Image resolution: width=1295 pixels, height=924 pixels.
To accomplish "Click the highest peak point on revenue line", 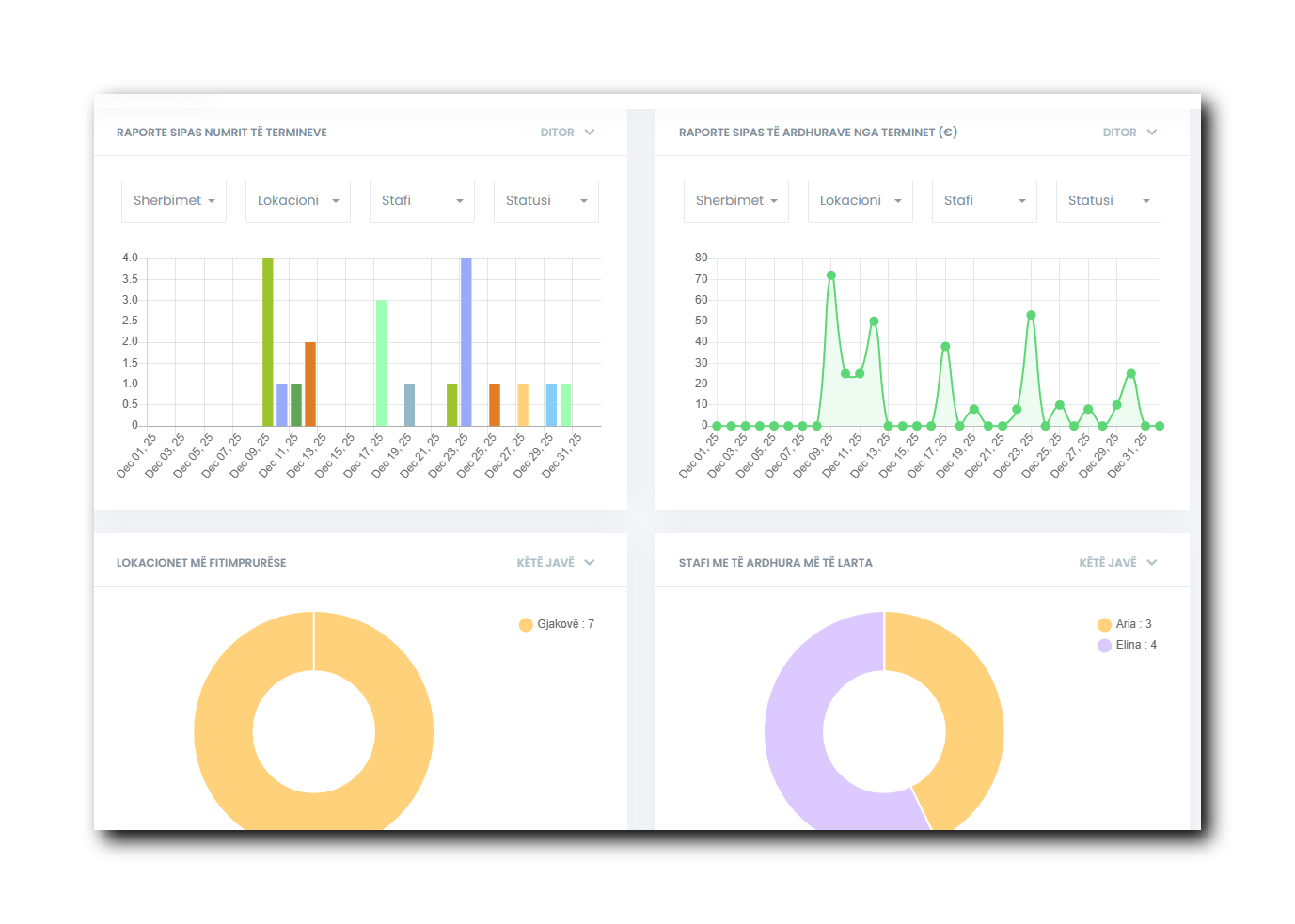I will pyautogui.click(x=831, y=275).
